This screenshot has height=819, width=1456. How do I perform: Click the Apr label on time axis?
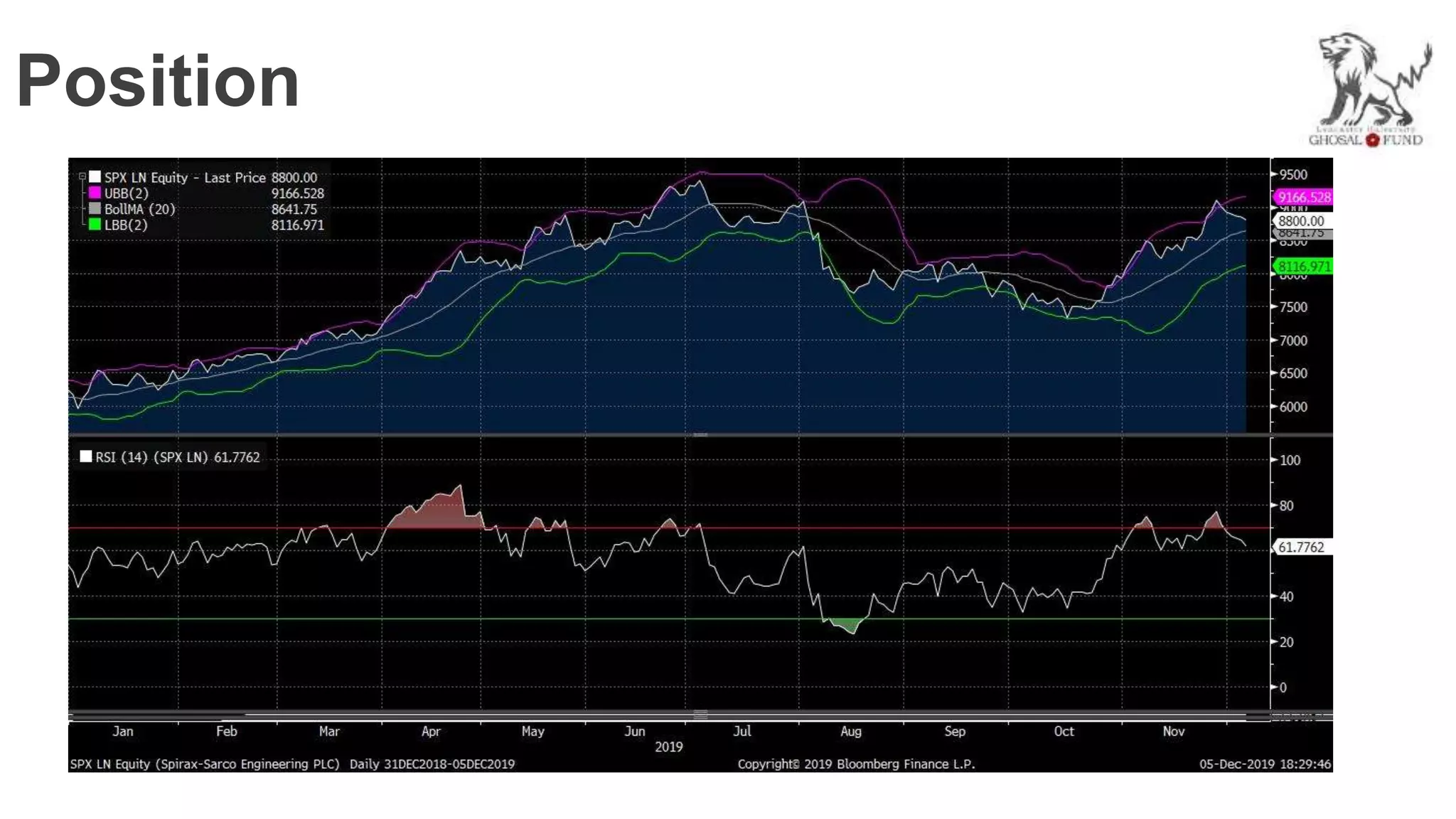431,731
